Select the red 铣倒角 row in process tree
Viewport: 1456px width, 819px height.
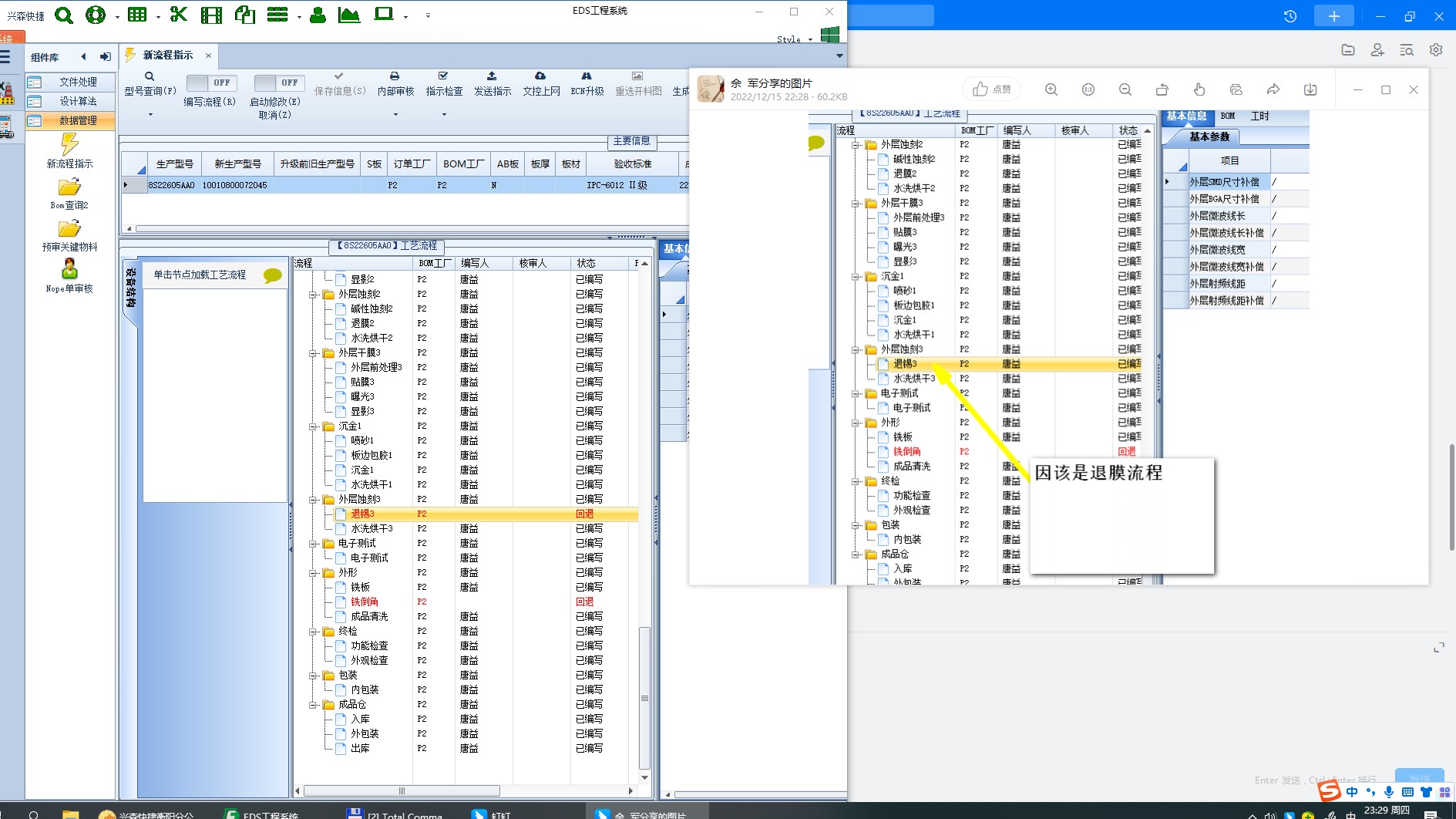tap(466, 602)
